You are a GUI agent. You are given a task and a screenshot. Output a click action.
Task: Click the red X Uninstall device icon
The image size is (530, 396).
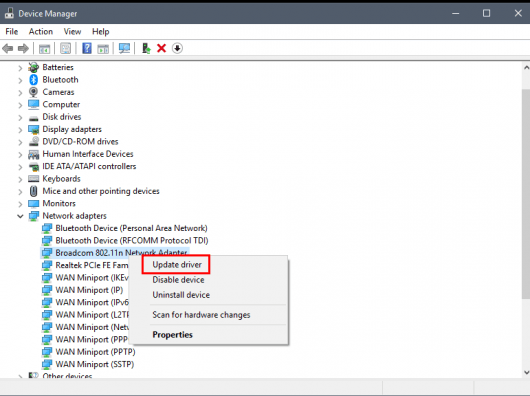(162, 48)
